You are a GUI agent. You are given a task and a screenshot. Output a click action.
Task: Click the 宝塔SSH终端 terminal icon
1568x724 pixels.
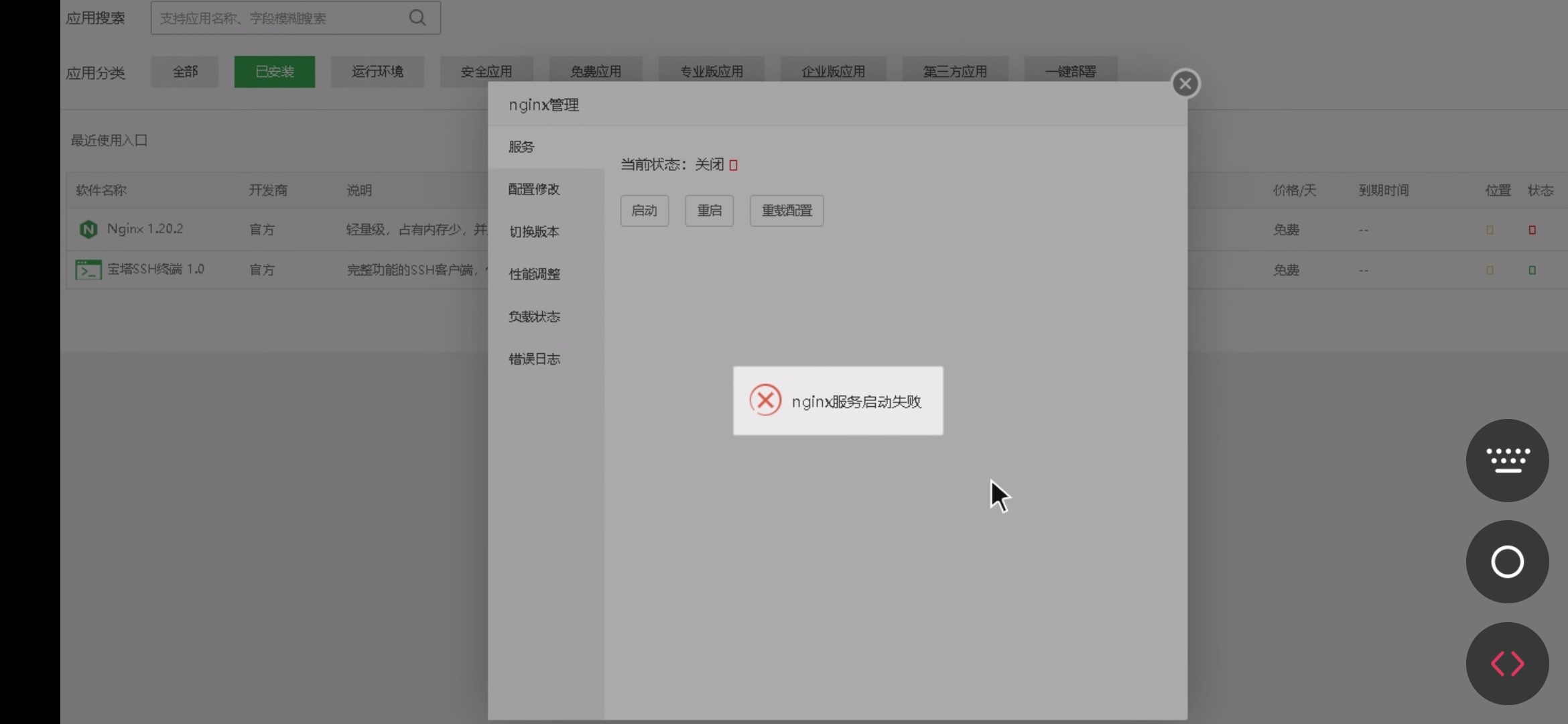coord(88,269)
